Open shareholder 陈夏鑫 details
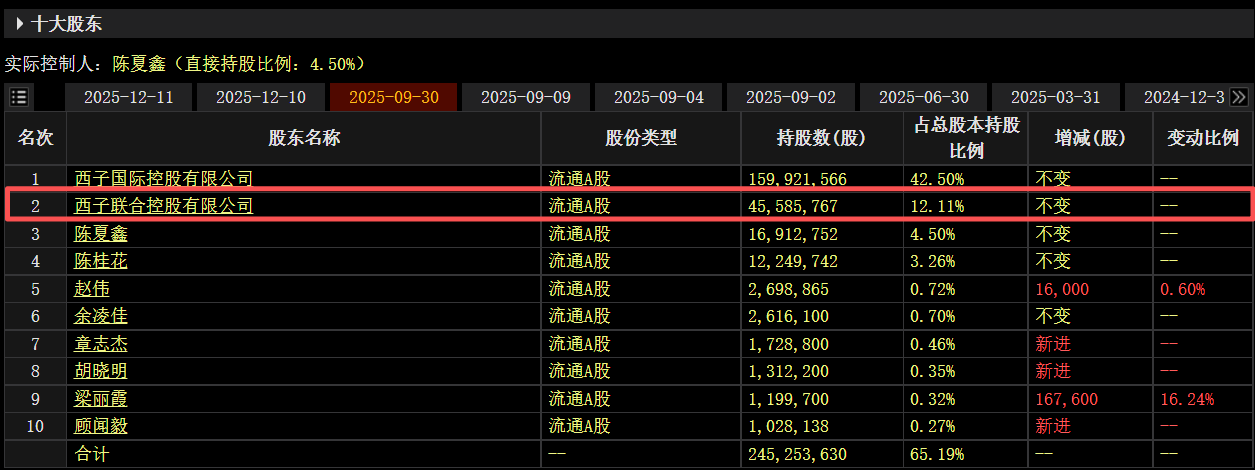1255x470 pixels. tap(102, 234)
